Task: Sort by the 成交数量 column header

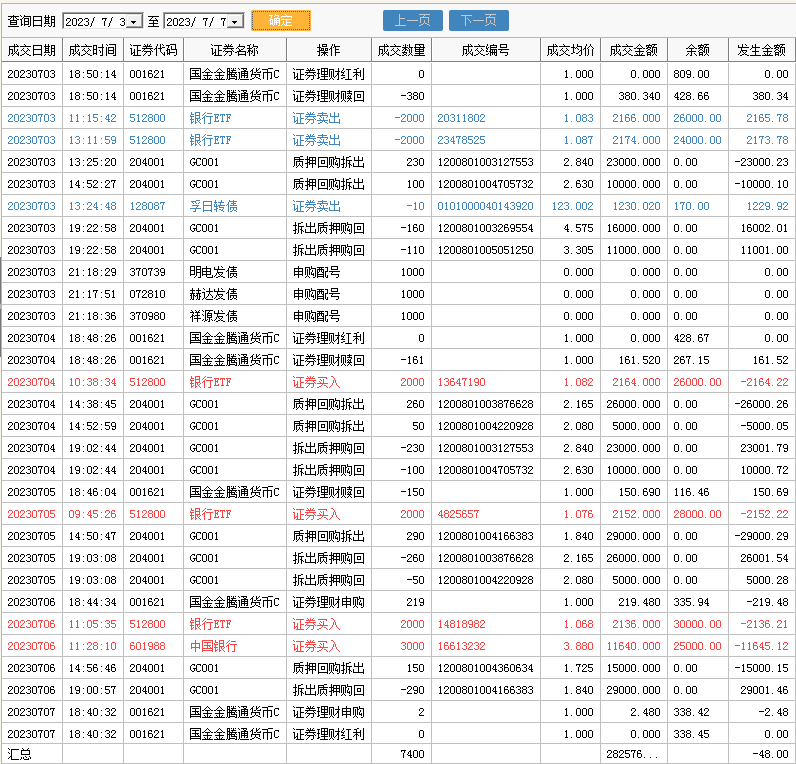Action: (400, 50)
